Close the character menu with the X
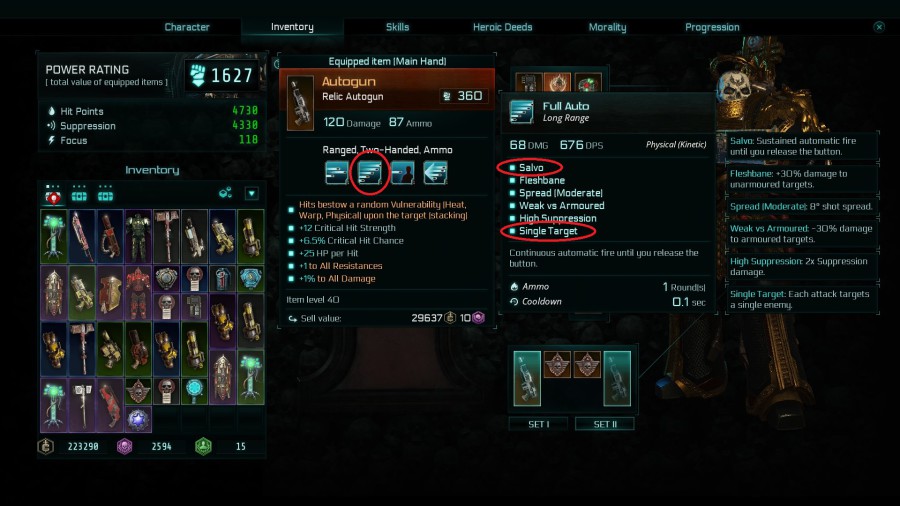This screenshot has width=900, height=506. pos(879,27)
